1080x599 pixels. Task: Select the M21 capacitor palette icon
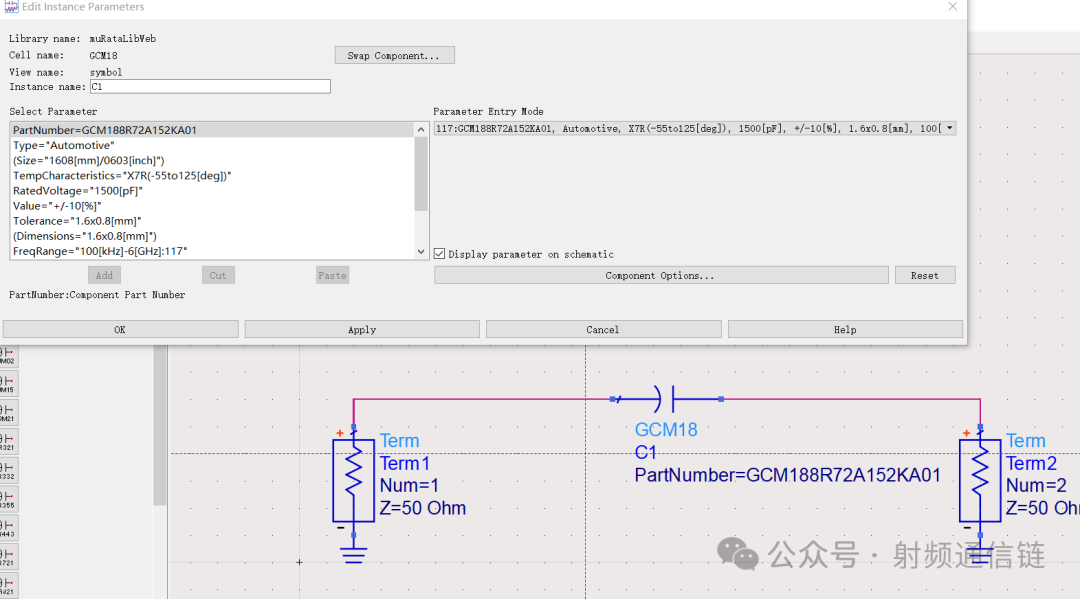tap(8, 414)
